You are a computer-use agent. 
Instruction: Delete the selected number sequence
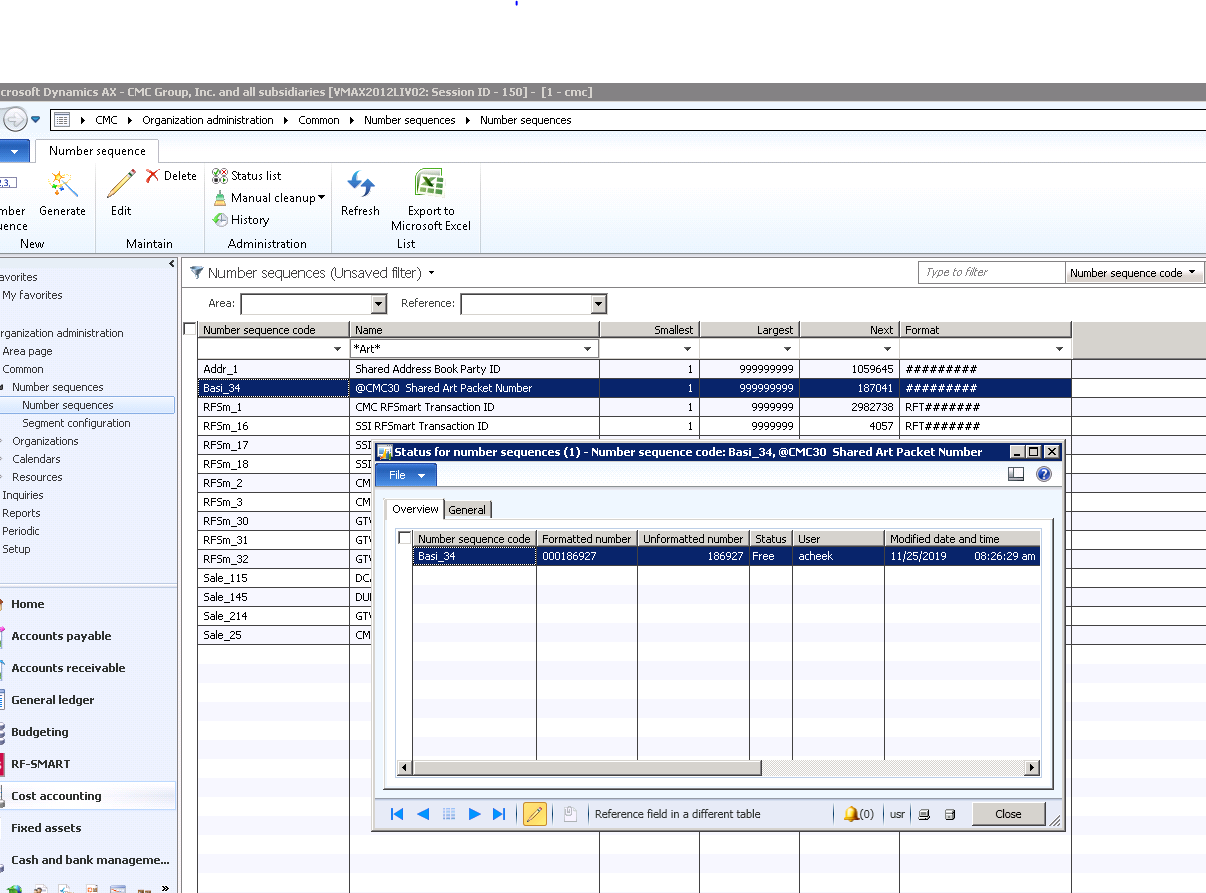point(171,176)
